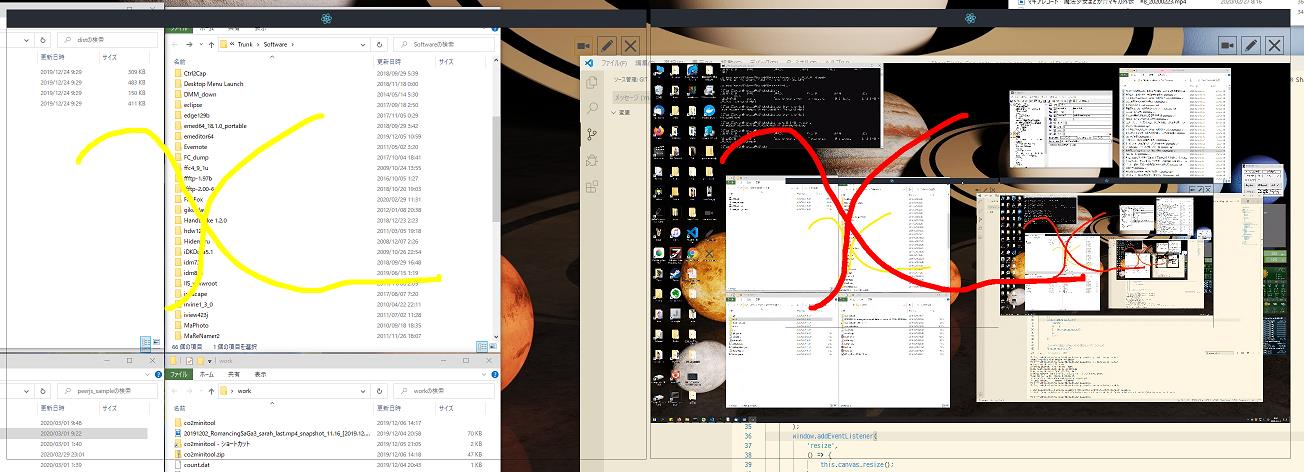Go back in the Software explorer window
The width and height of the screenshot is (1304, 472).
176,44
